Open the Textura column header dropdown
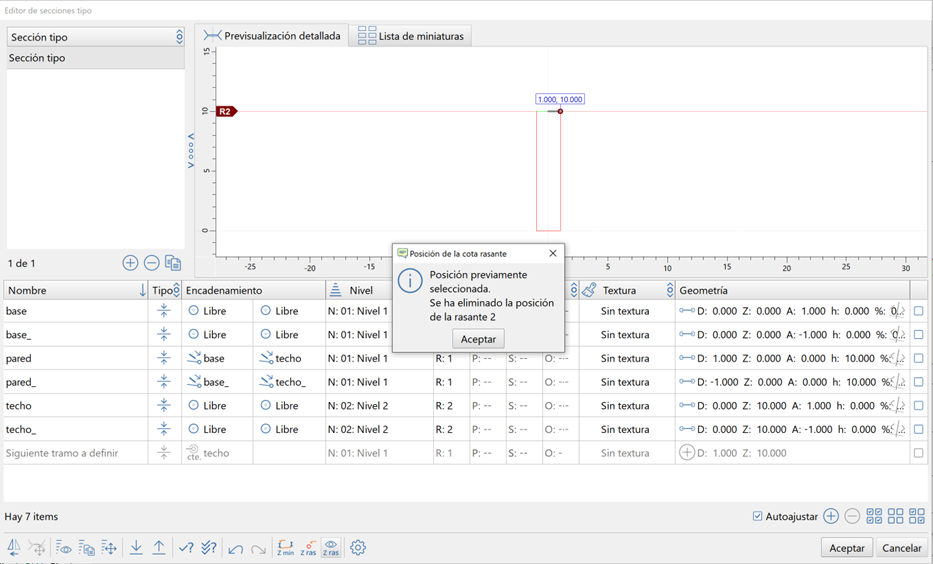The height and width of the screenshot is (564, 933). click(x=669, y=290)
